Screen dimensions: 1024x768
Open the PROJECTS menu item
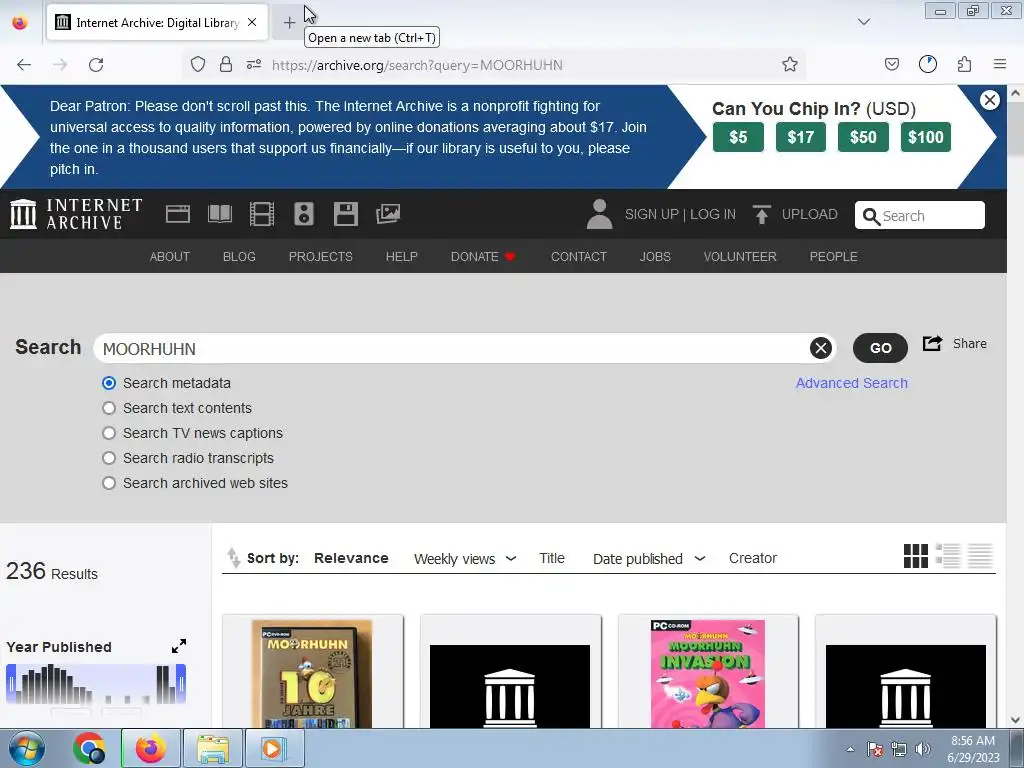point(321,257)
